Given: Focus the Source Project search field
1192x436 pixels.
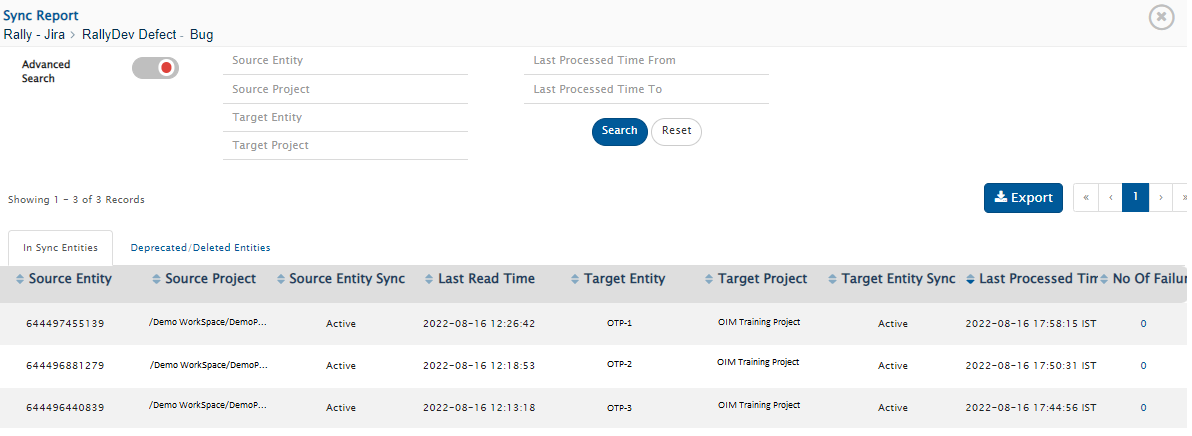Looking at the screenshot, I should [345, 90].
